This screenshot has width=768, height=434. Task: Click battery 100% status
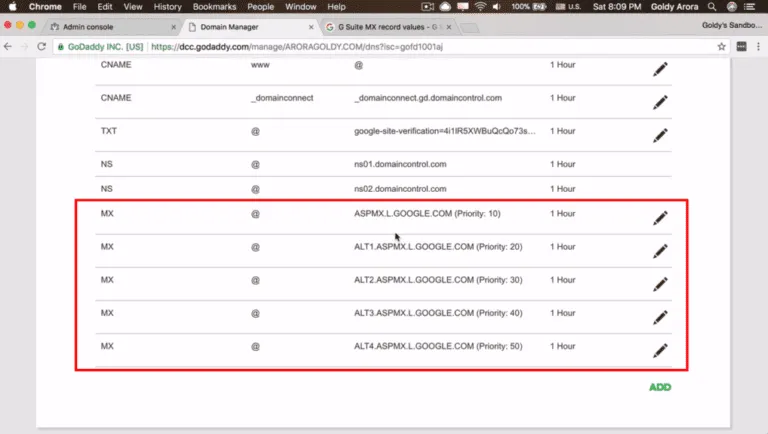point(528,7)
